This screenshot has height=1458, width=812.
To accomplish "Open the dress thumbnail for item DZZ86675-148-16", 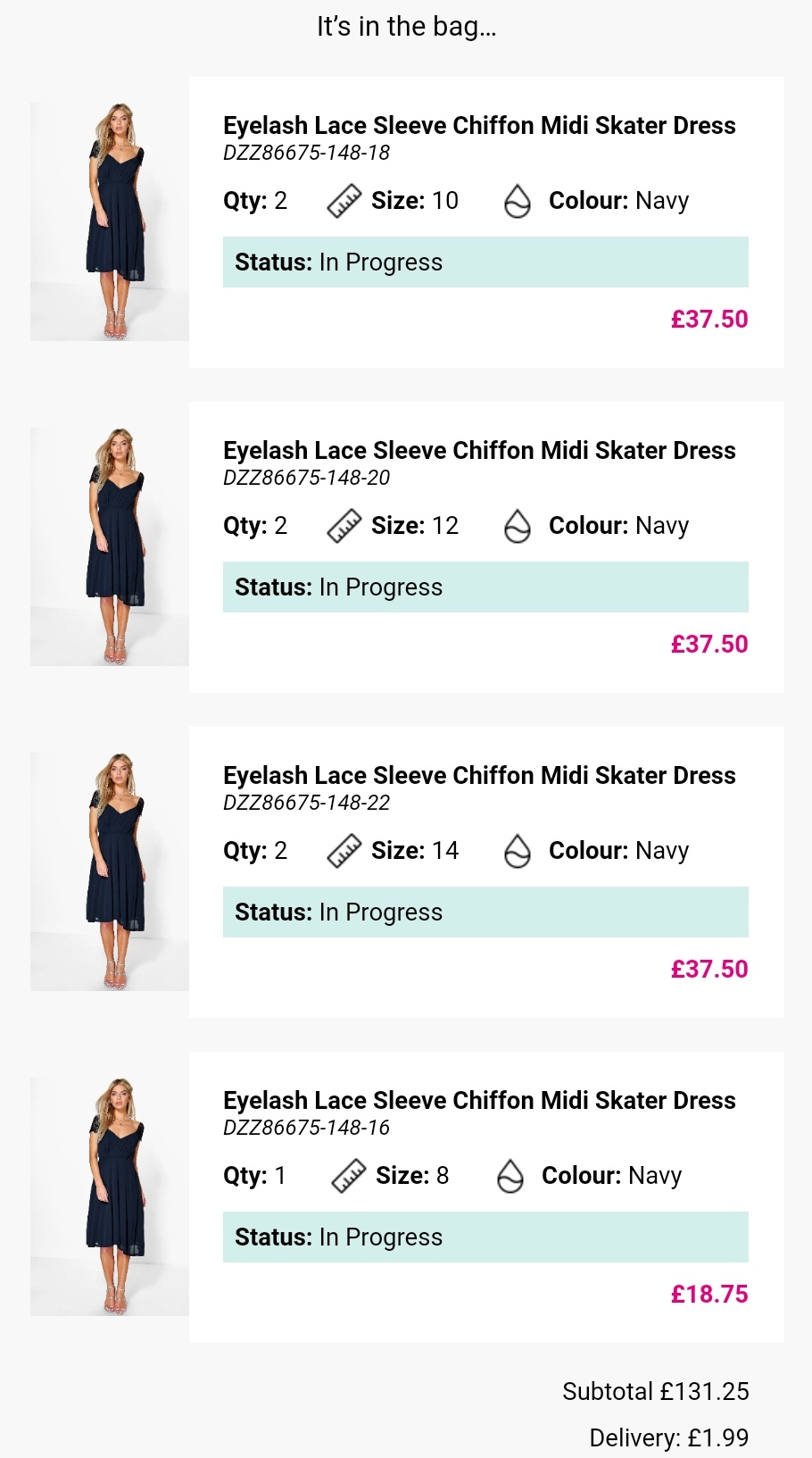I will (110, 1196).
